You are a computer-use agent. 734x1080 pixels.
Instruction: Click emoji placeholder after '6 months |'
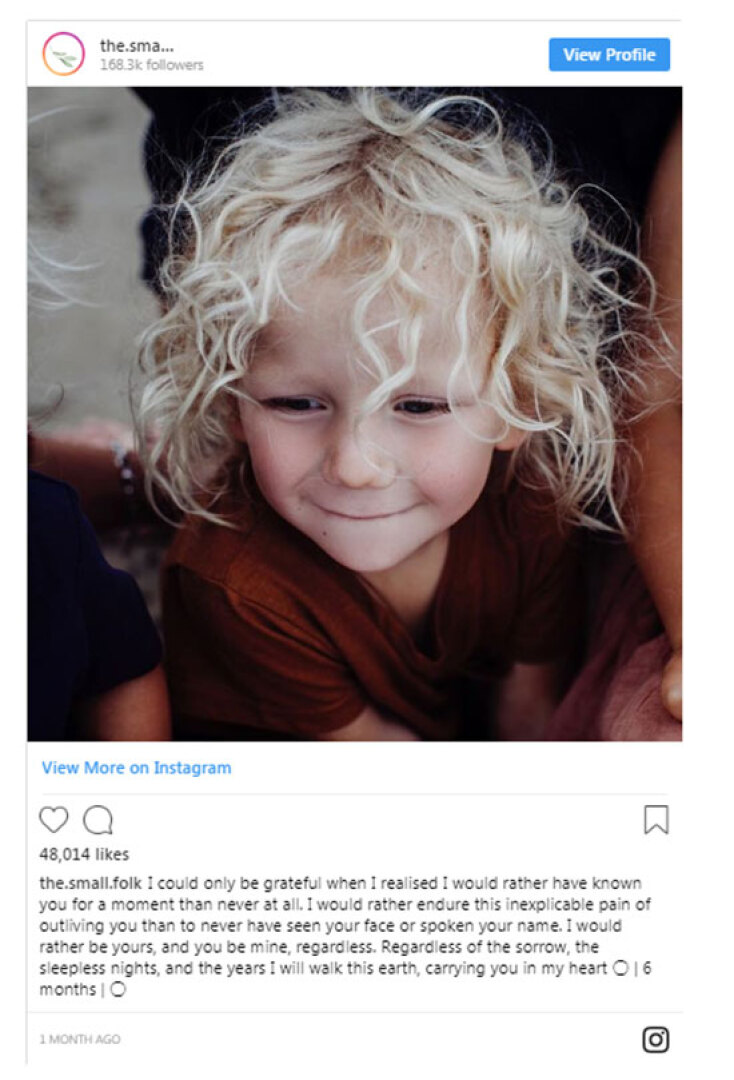118,989
